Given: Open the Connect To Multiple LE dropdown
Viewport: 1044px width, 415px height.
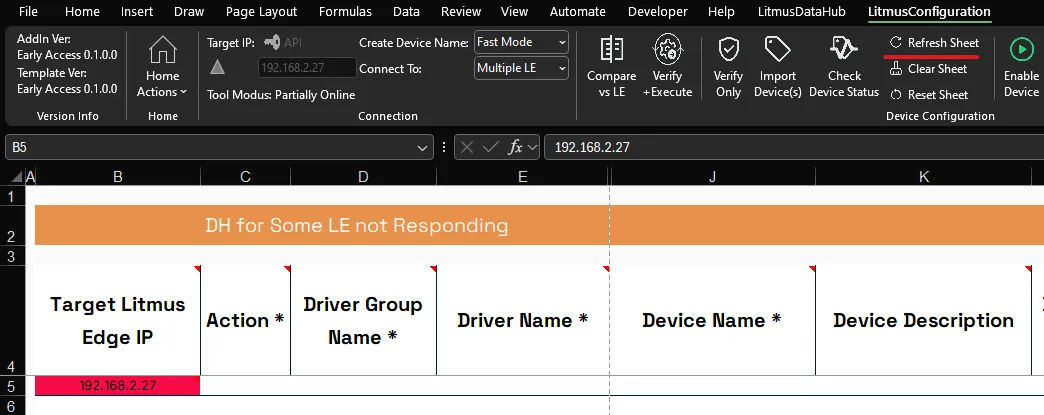Looking at the screenshot, I should click(x=521, y=68).
